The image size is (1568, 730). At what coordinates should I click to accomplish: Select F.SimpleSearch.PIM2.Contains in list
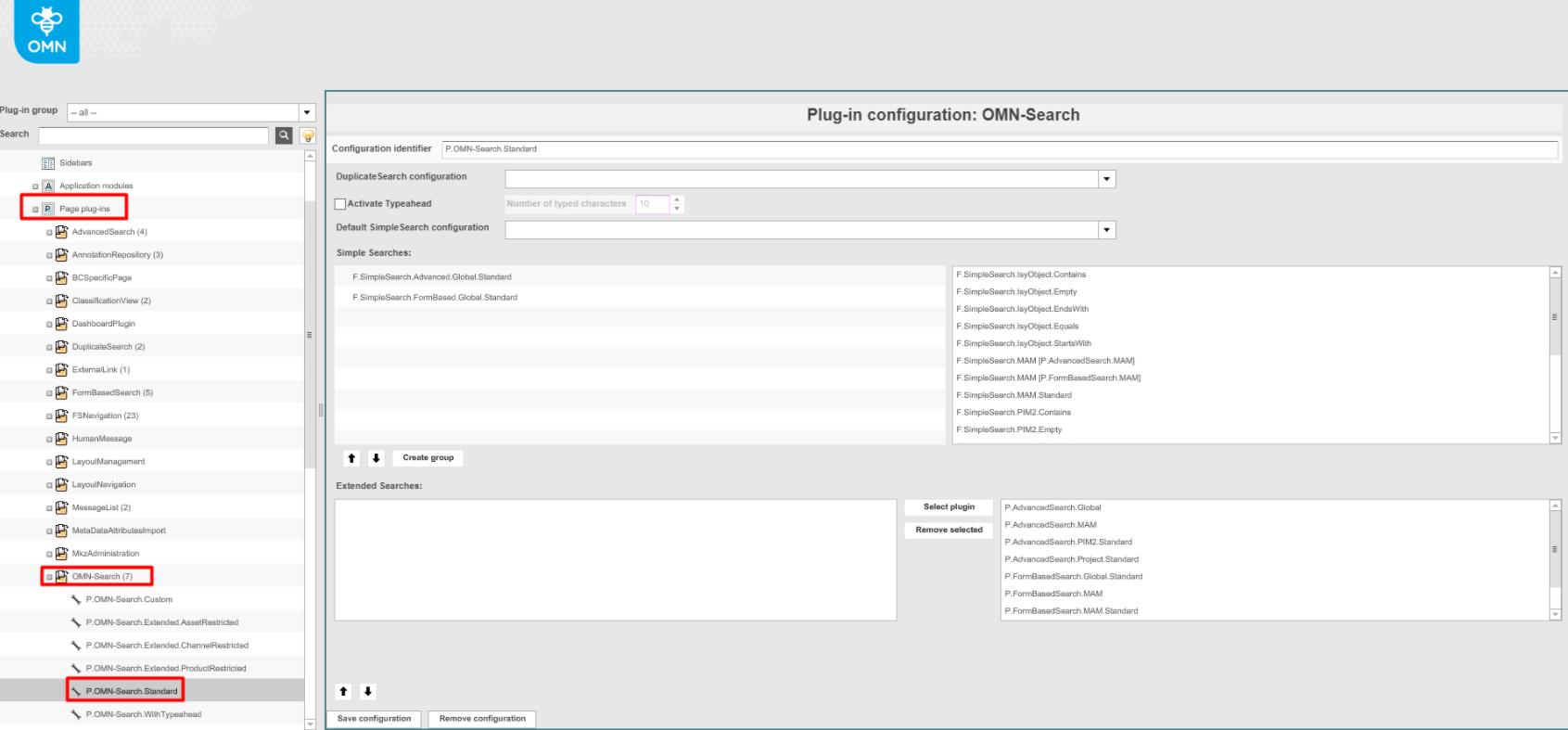(1013, 413)
